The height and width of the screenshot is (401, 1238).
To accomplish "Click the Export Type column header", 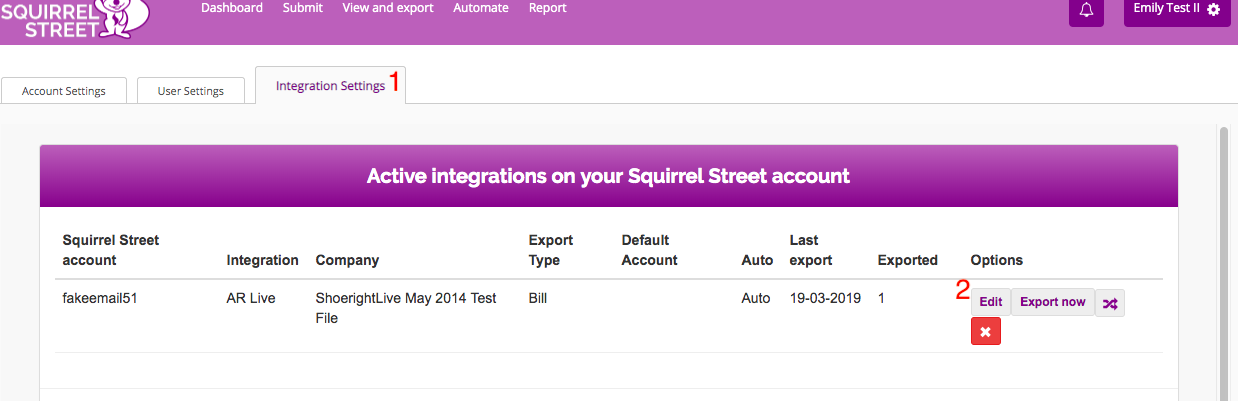I will pyautogui.click(x=551, y=250).
